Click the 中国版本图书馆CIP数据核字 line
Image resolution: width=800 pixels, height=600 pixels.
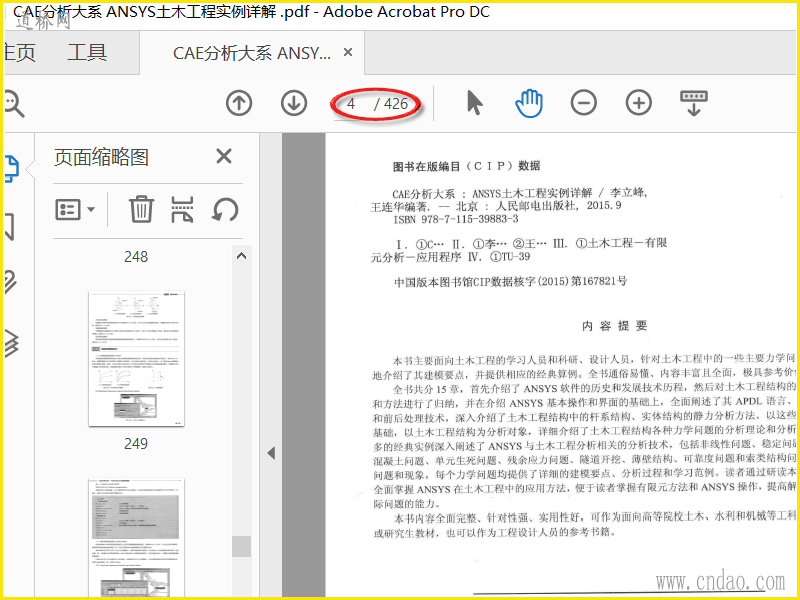point(510,281)
